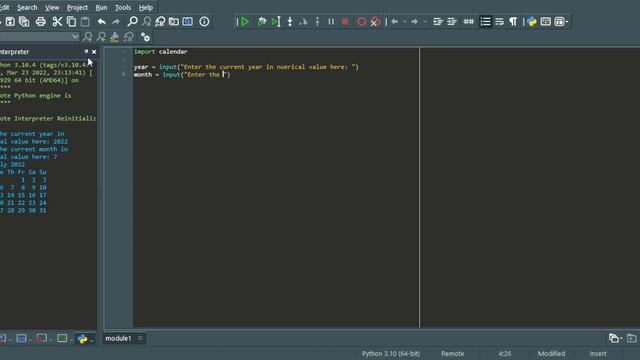Stop execution with red square icon
Screen dimensions: 640x360
(x=345, y=22)
